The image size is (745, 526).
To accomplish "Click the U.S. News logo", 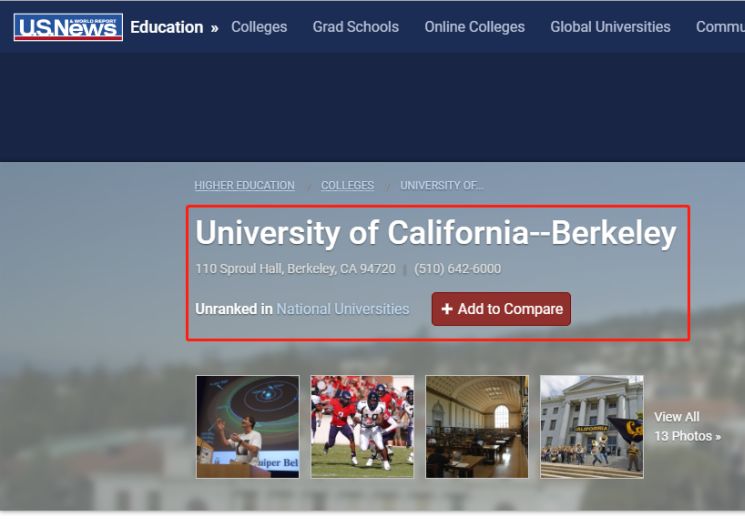I will 68,27.
